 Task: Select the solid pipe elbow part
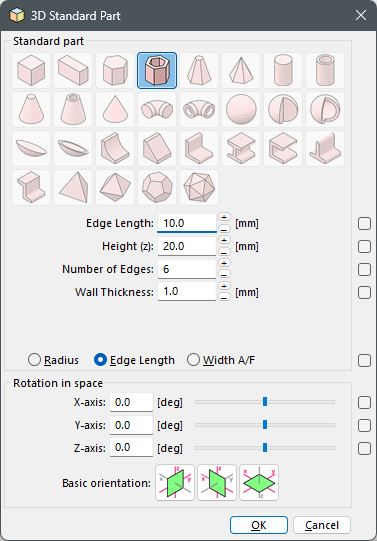[x=157, y=109]
